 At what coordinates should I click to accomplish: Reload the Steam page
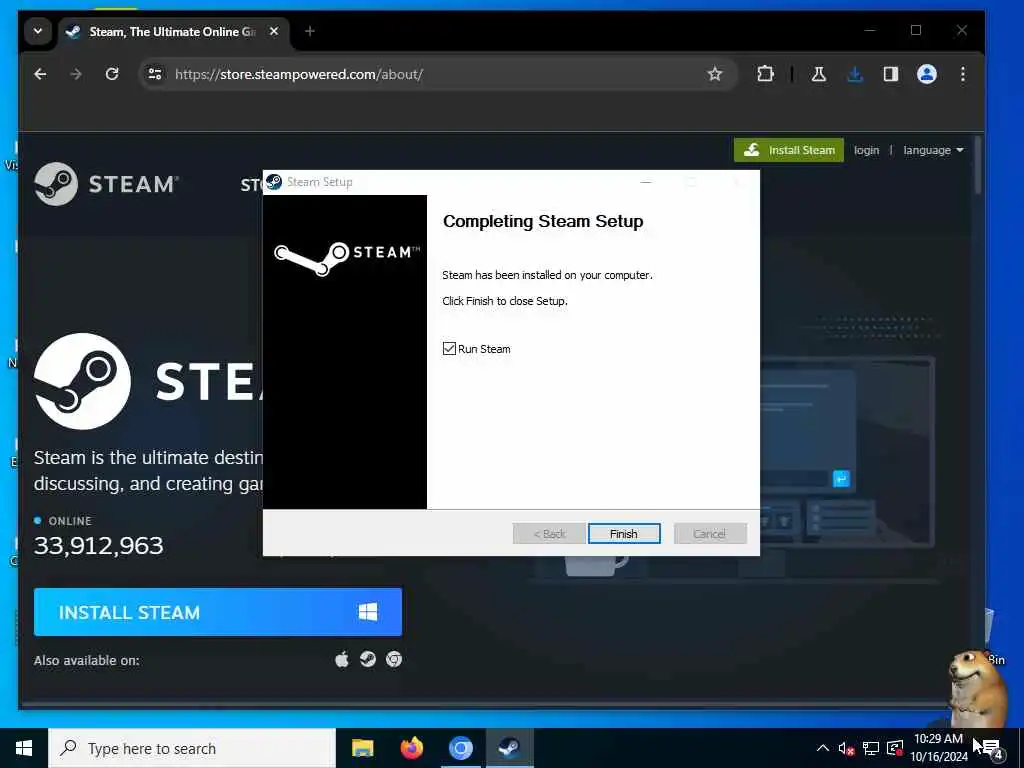(x=112, y=74)
